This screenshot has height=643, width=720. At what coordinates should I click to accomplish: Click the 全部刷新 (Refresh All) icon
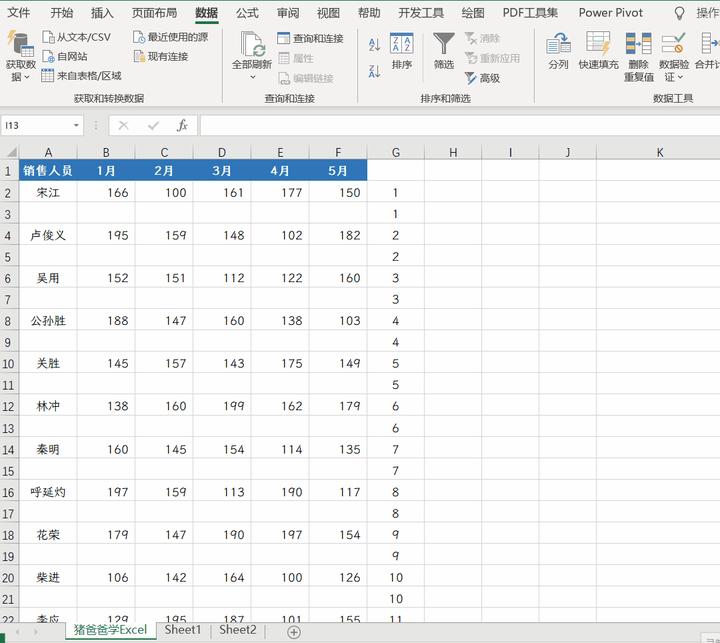252,45
